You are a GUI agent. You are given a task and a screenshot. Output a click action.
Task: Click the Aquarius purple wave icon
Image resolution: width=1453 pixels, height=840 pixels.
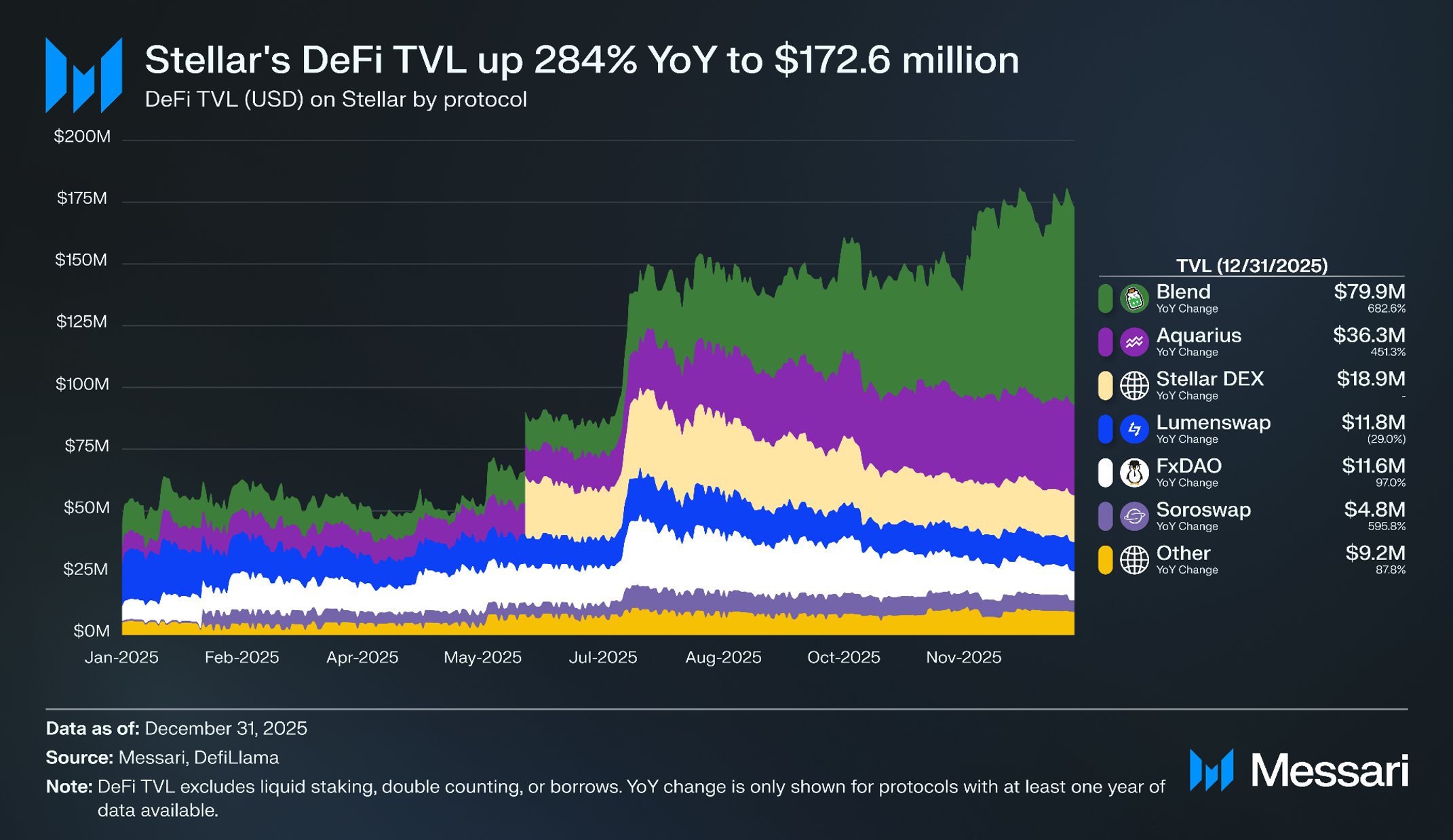point(1134,342)
